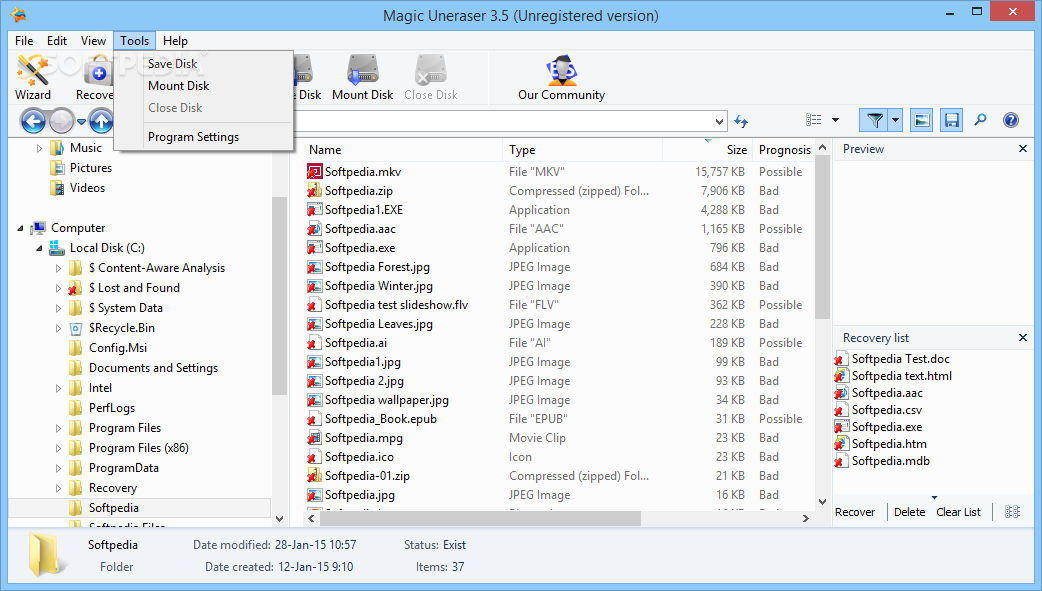
Task: Open Program Settings from Tools menu
Action: (x=203, y=137)
